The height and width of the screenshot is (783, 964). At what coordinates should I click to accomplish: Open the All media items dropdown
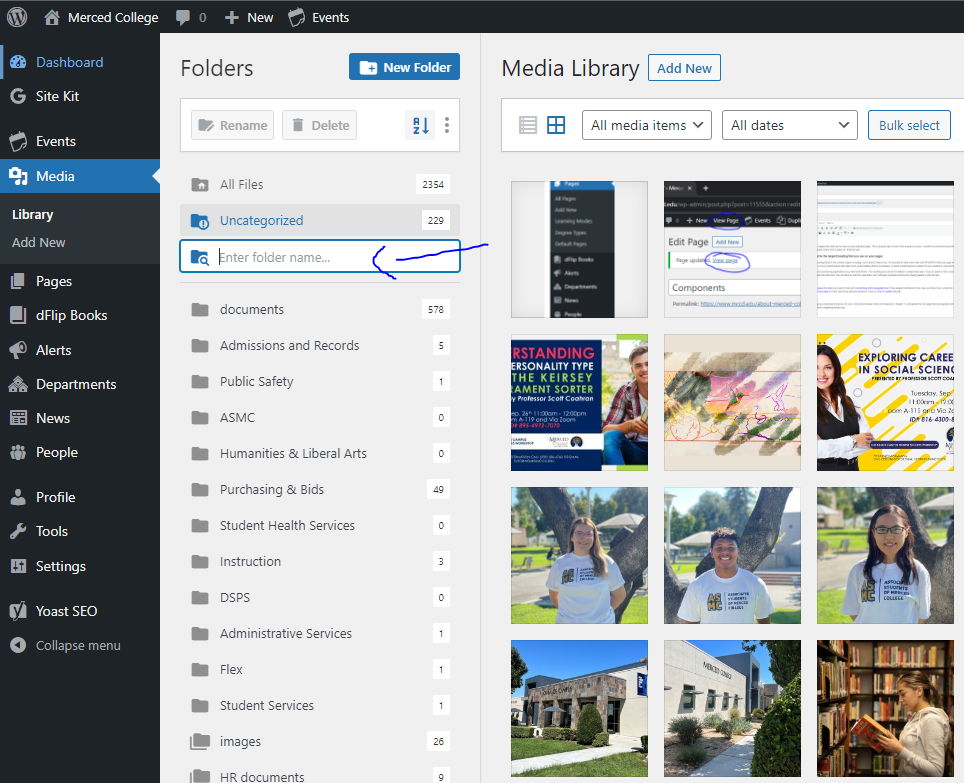click(x=647, y=125)
